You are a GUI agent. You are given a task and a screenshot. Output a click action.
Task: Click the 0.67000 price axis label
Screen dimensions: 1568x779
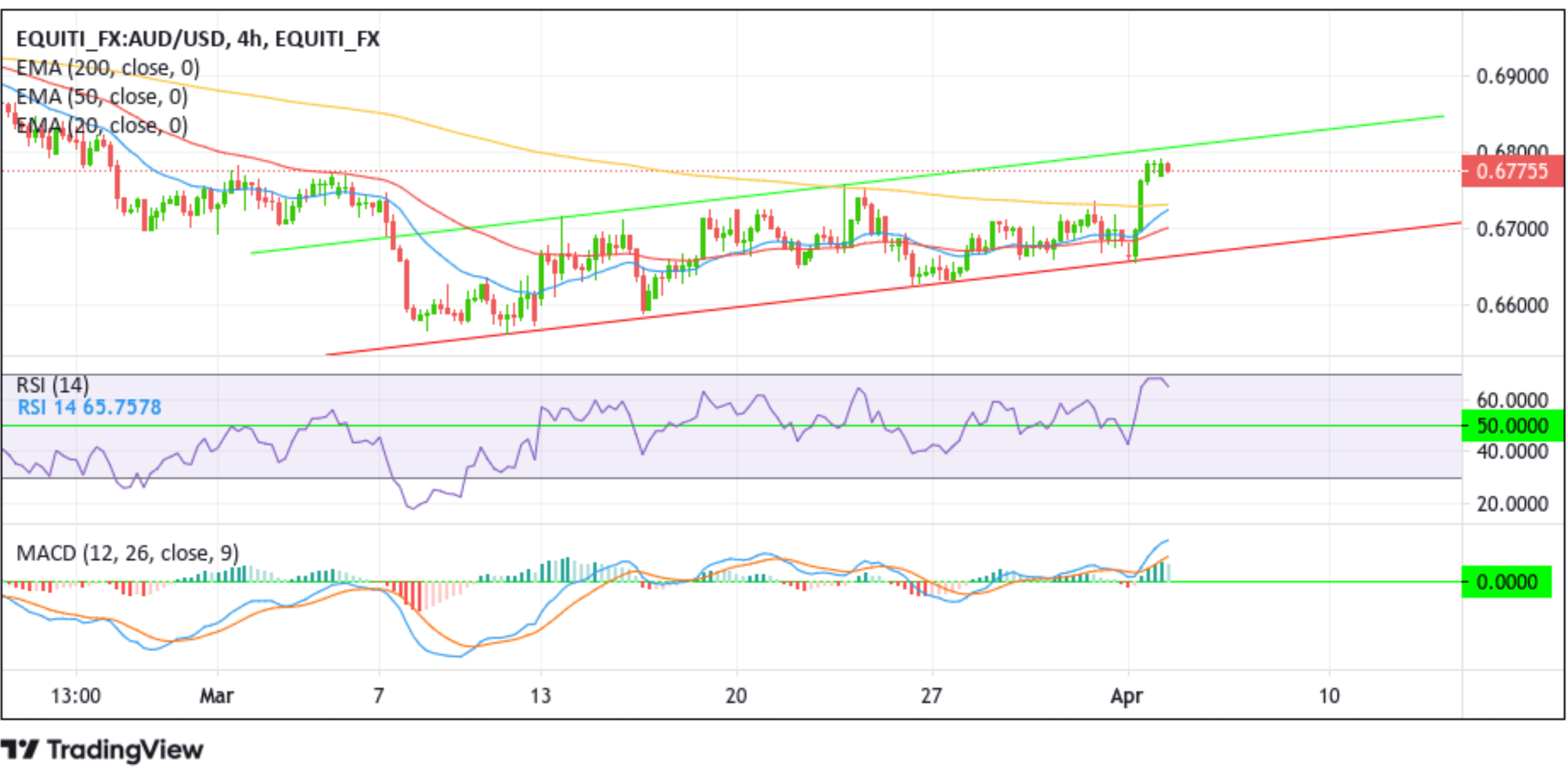(x=1512, y=230)
